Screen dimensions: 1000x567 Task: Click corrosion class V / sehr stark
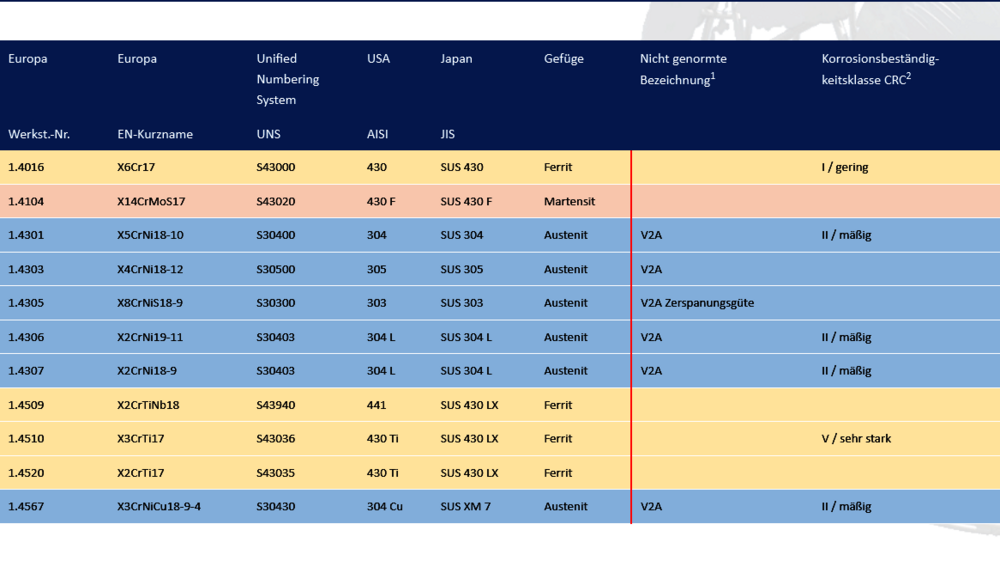point(857,439)
